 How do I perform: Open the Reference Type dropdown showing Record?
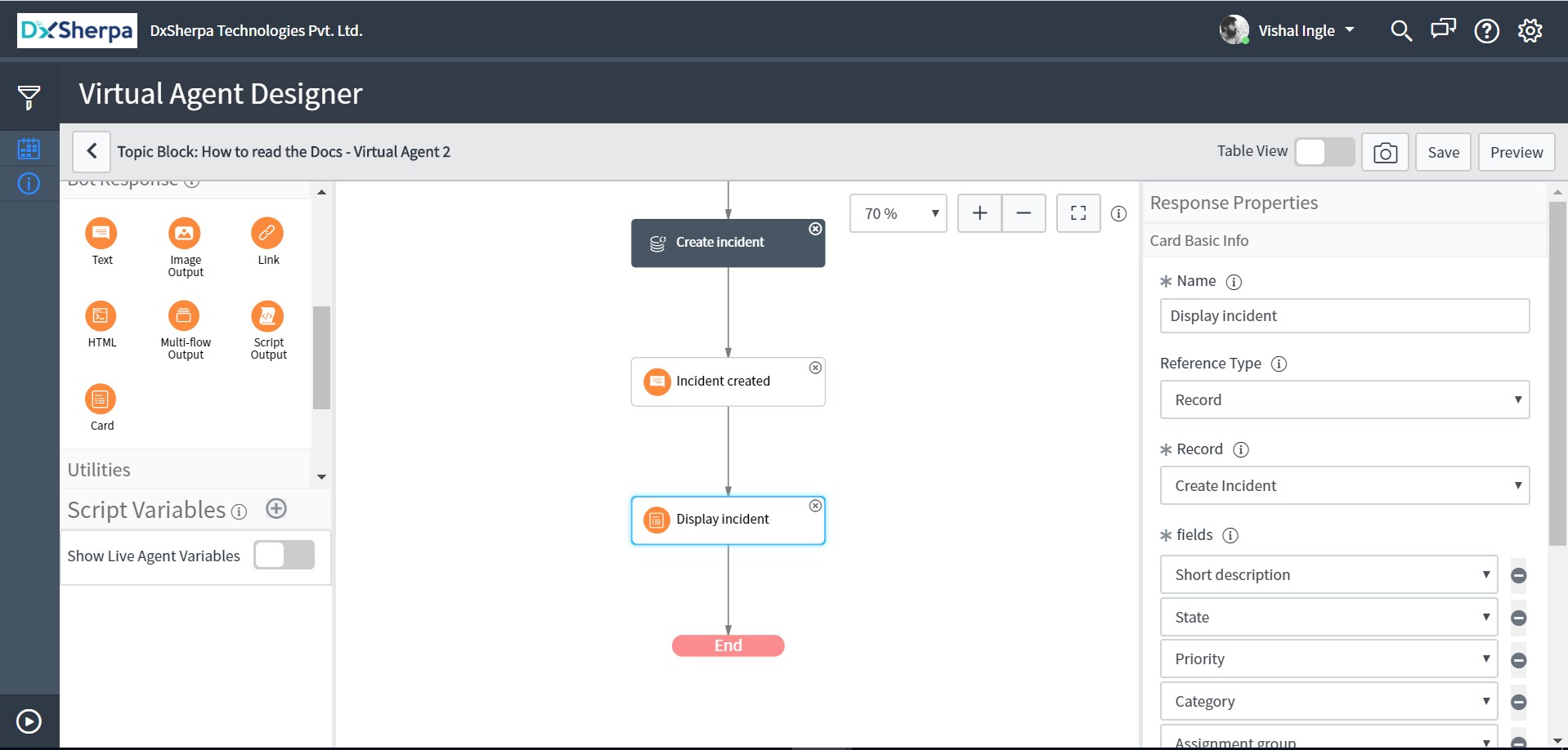click(x=1345, y=400)
